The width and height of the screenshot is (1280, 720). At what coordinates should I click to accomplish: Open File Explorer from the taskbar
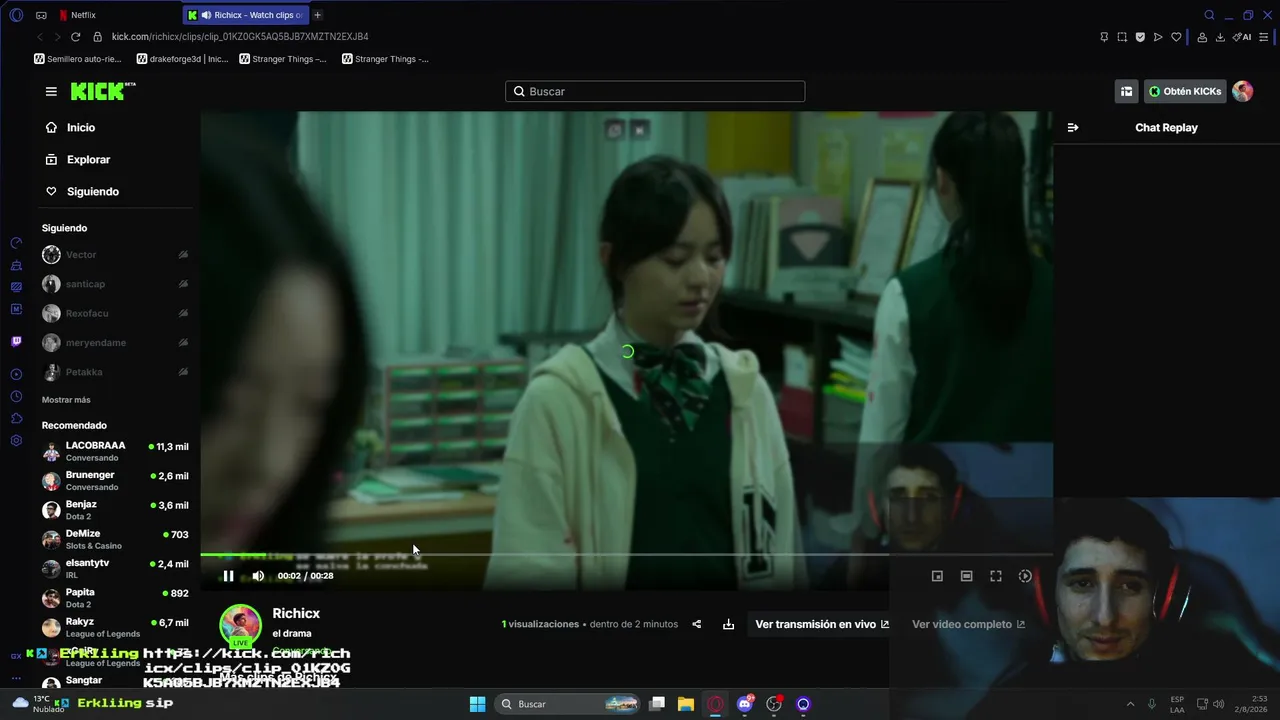click(686, 704)
